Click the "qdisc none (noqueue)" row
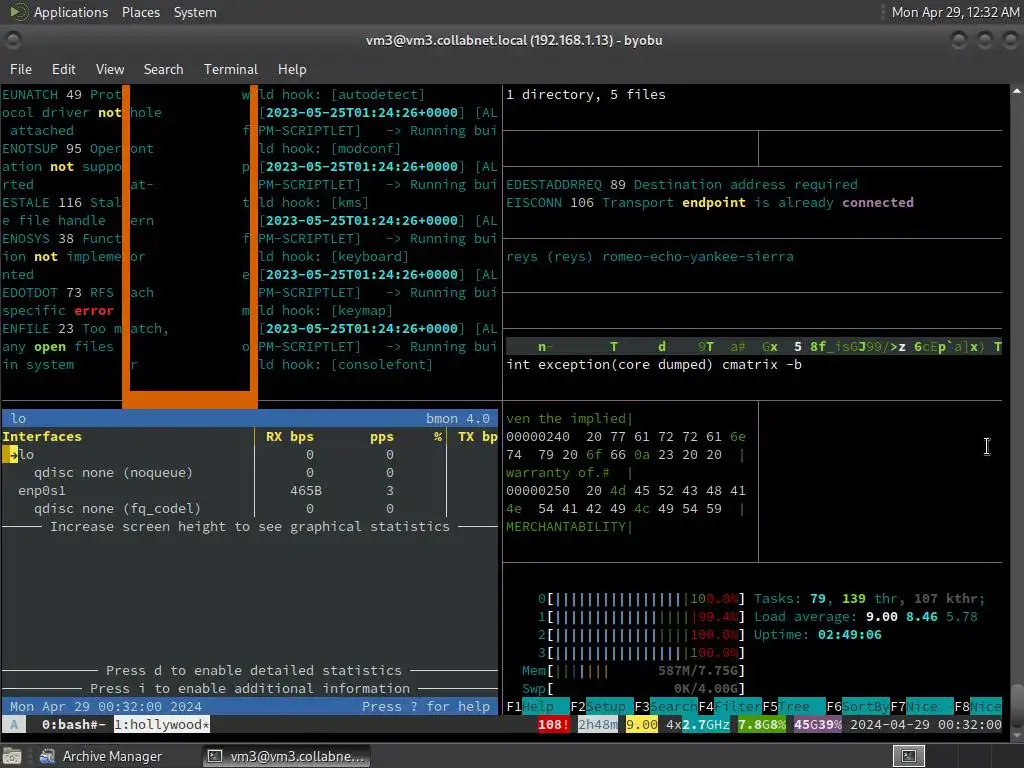Screen dimensions: 1024x768 (x=113, y=472)
